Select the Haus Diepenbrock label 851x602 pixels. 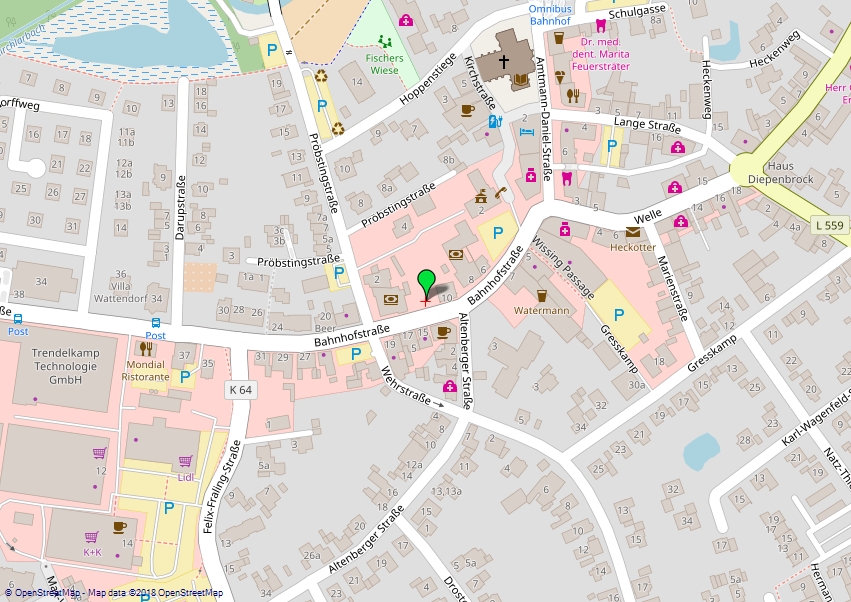coord(780,173)
